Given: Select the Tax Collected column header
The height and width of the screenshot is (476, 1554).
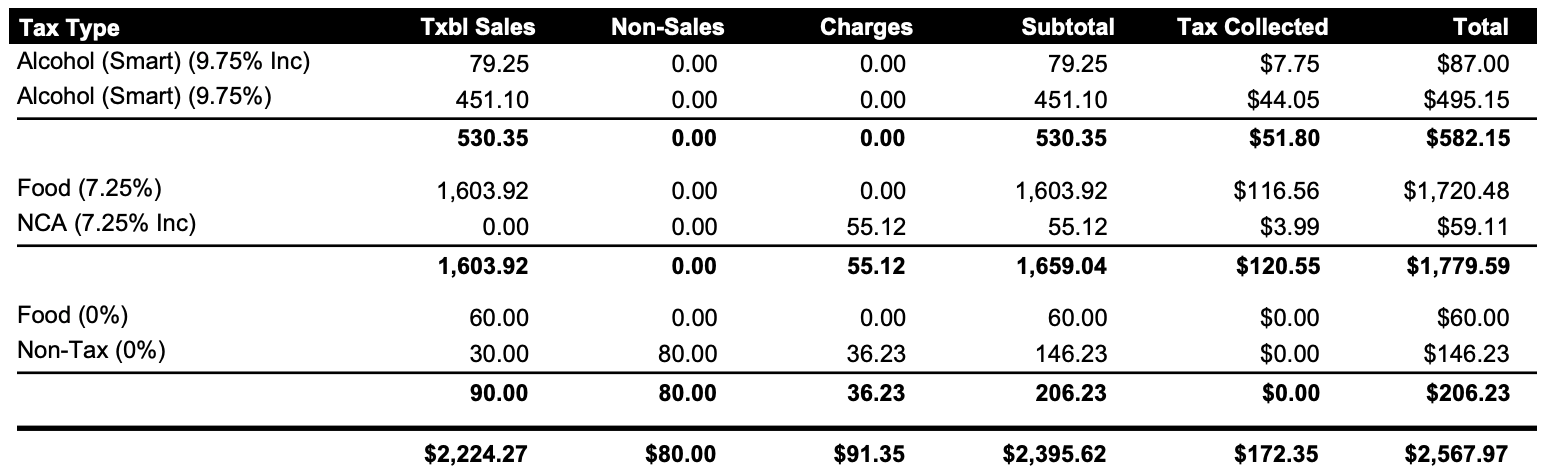Looking at the screenshot, I should 1252,27.
